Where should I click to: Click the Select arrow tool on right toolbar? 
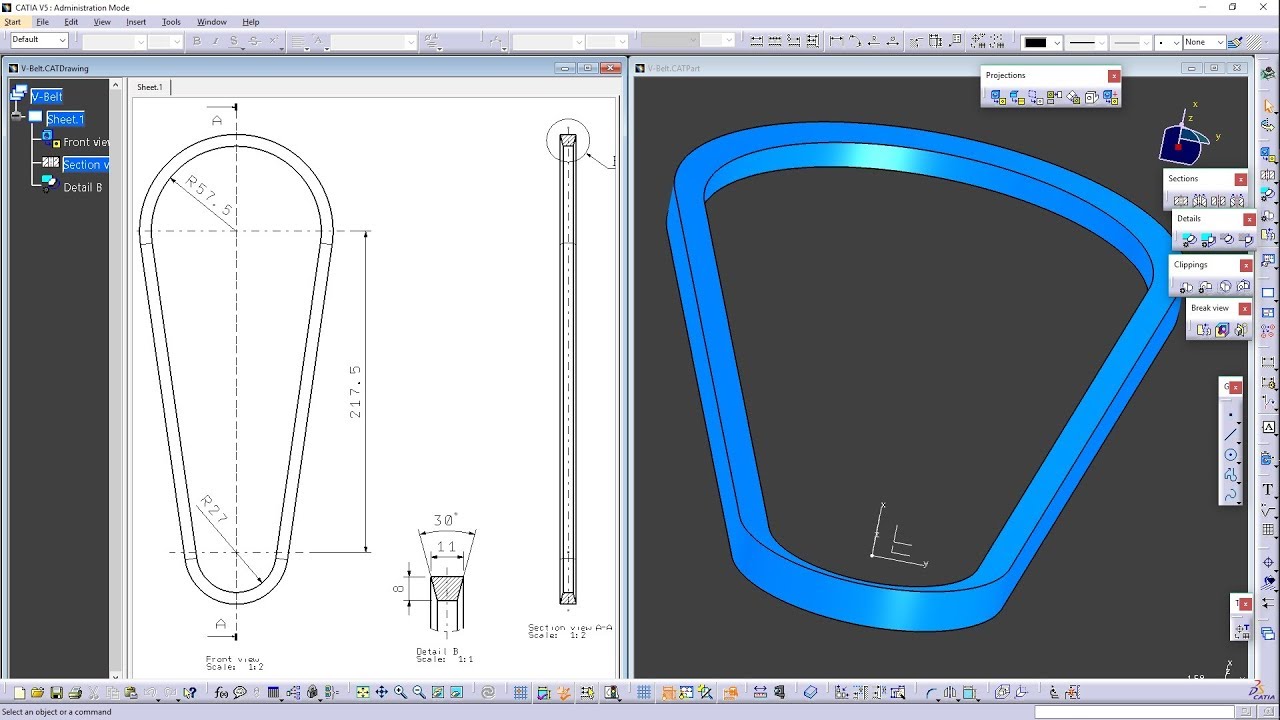1269,106
